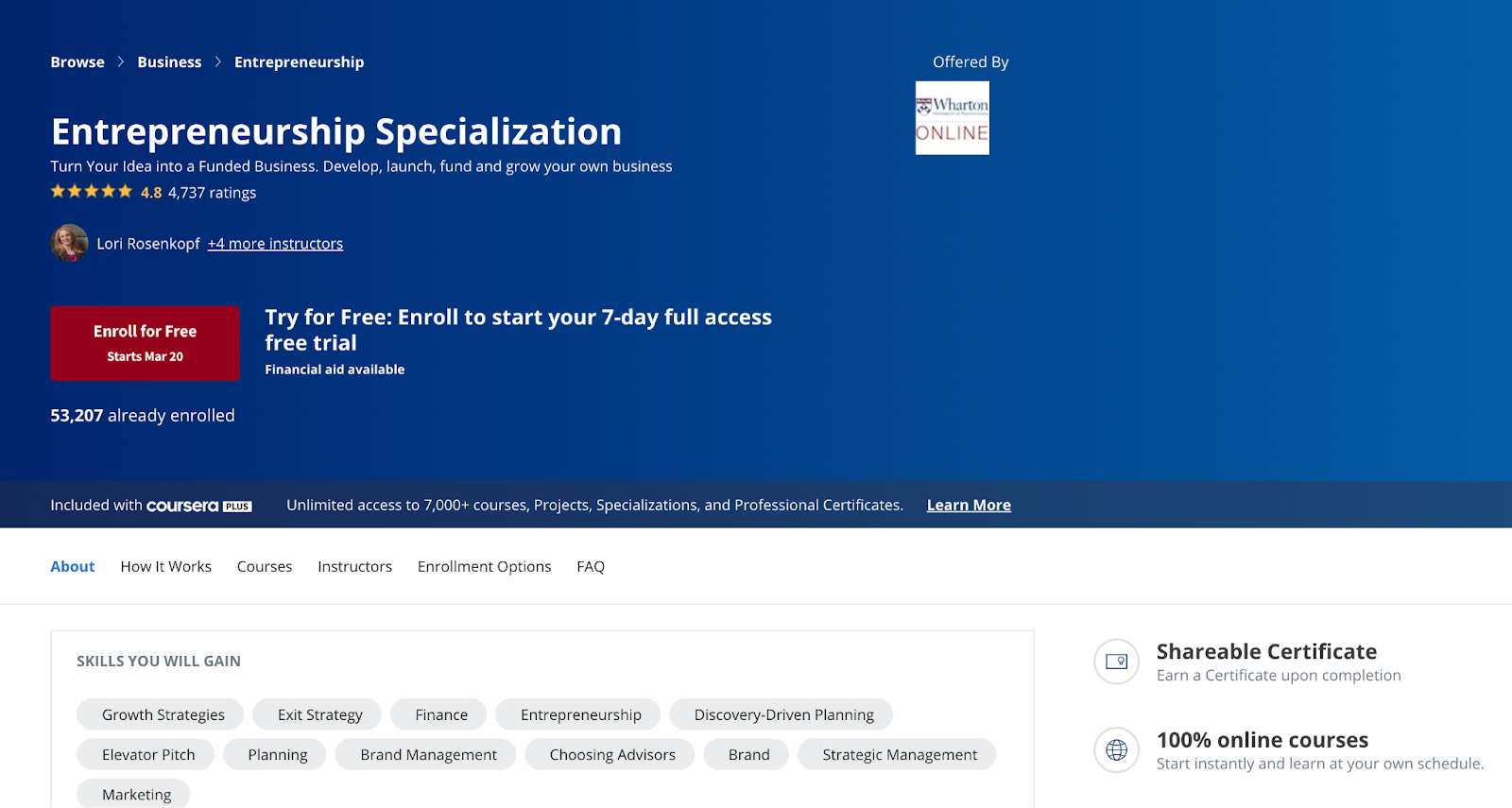
Task: Click the Exit Strategy skill tag
Action: point(318,714)
